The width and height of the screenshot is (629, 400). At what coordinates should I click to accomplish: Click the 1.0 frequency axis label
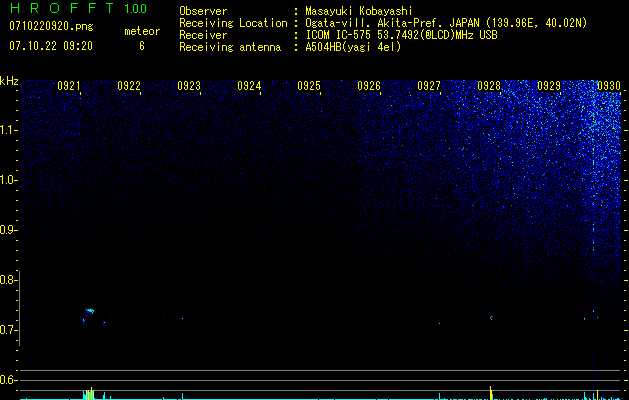[x=8, y=180]
